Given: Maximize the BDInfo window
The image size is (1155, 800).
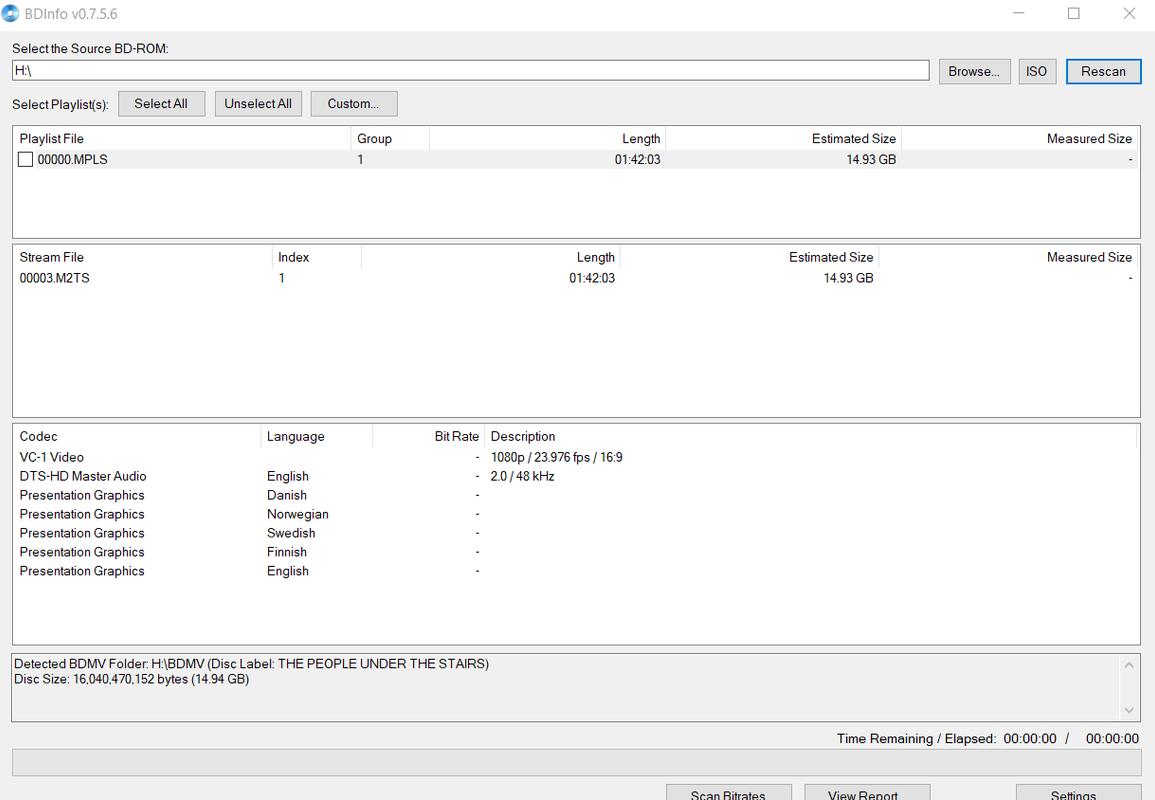Looking at the screenshot, I should (1074, 13).
